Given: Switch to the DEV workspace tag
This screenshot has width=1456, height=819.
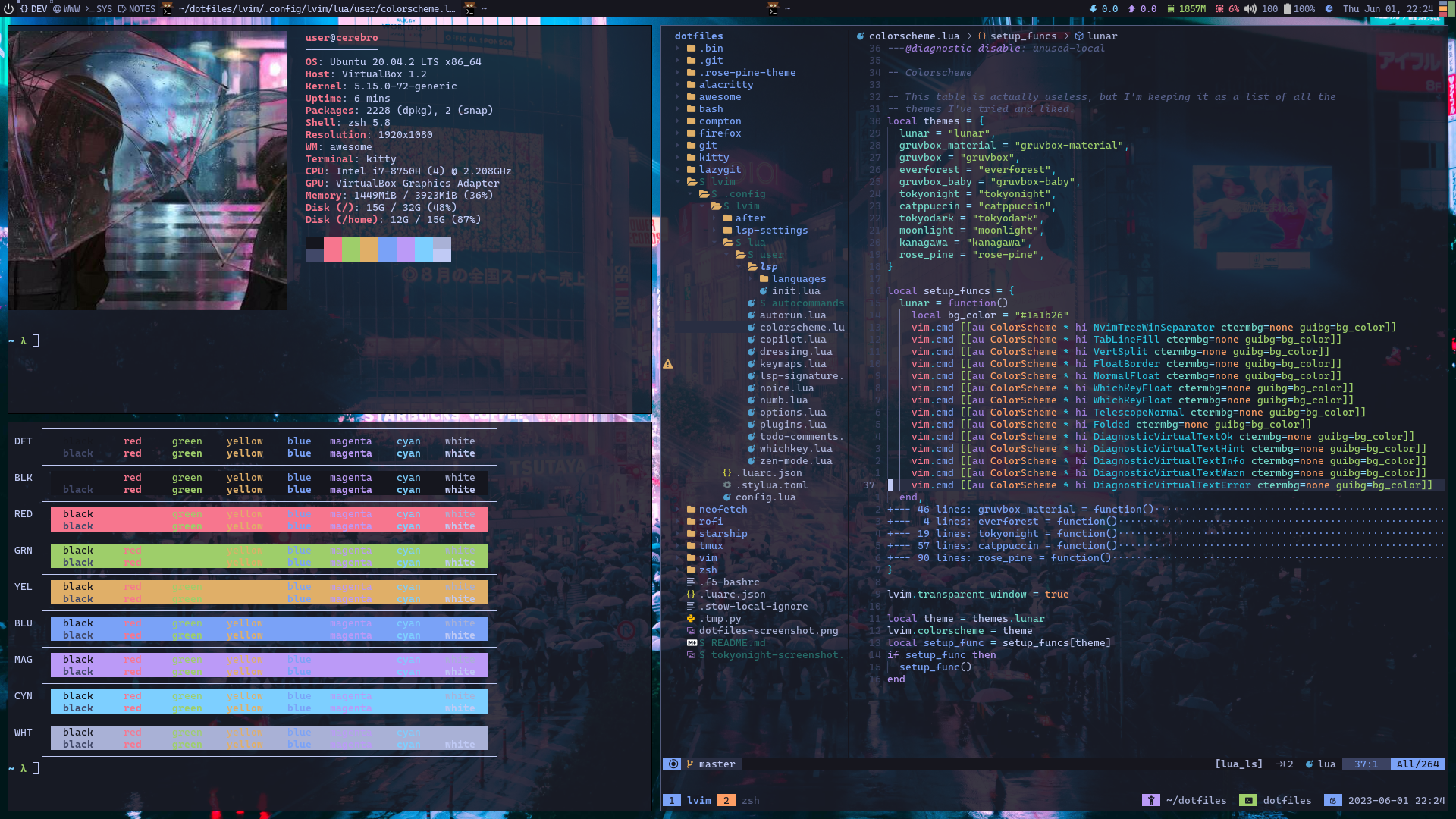Looking at the screenshot, I should coord(33,9).
